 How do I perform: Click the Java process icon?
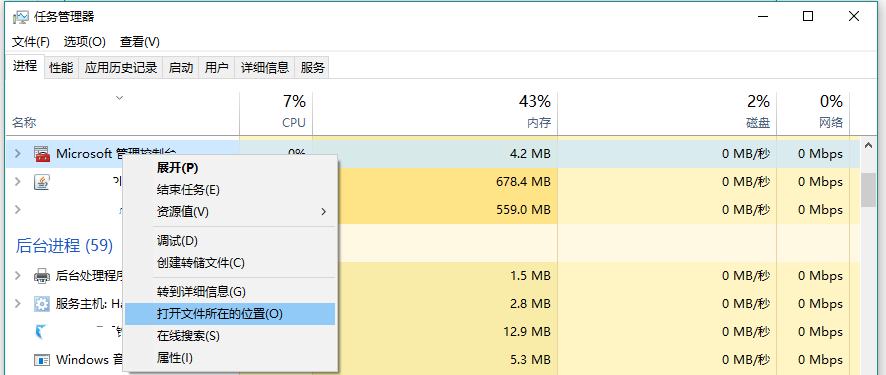click(42, 182)
